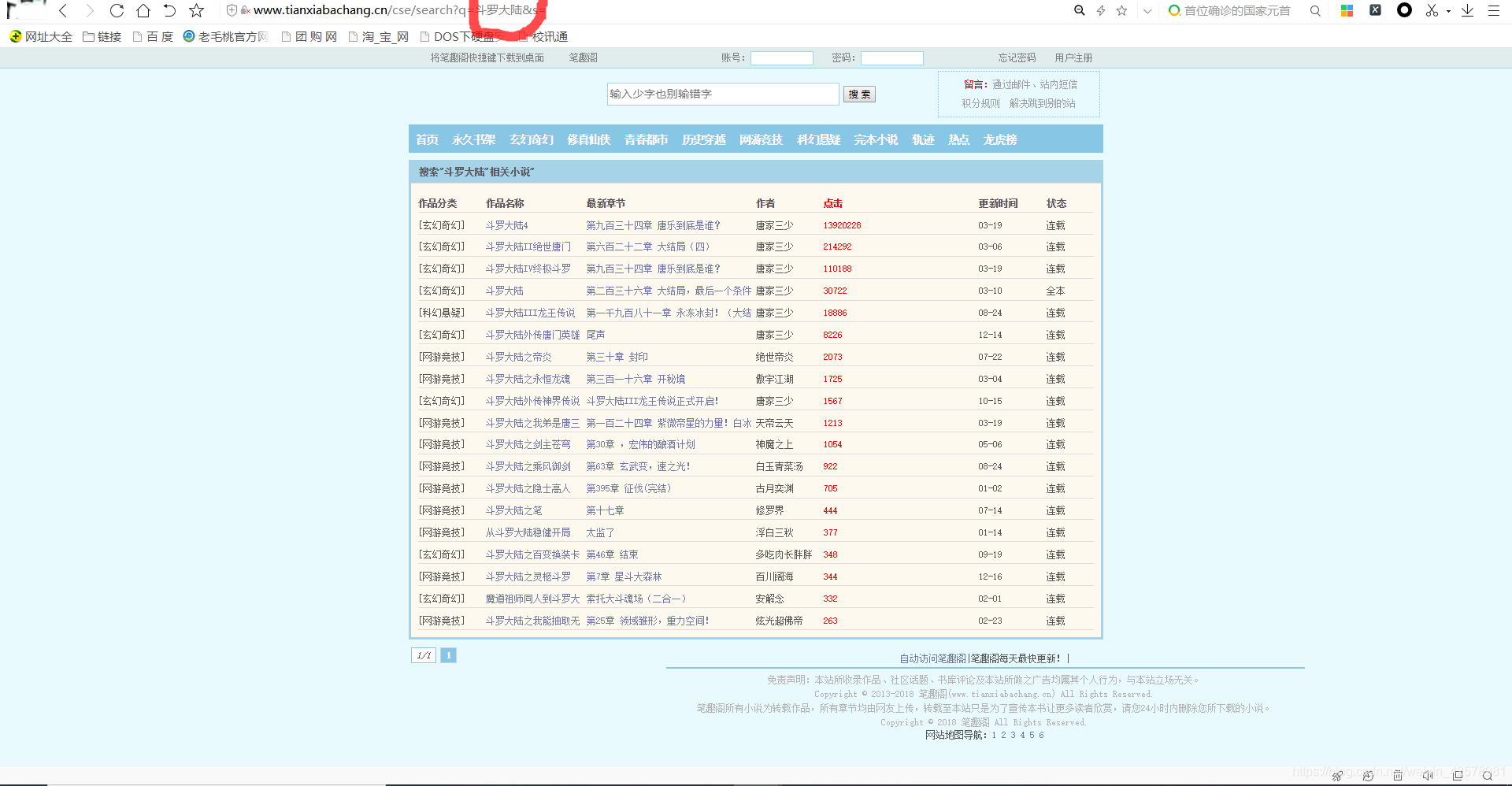This screenshot has height=786, width=1512.
Task: Open the 龙虎榜 navigation tab
Action: point(1000,139)
